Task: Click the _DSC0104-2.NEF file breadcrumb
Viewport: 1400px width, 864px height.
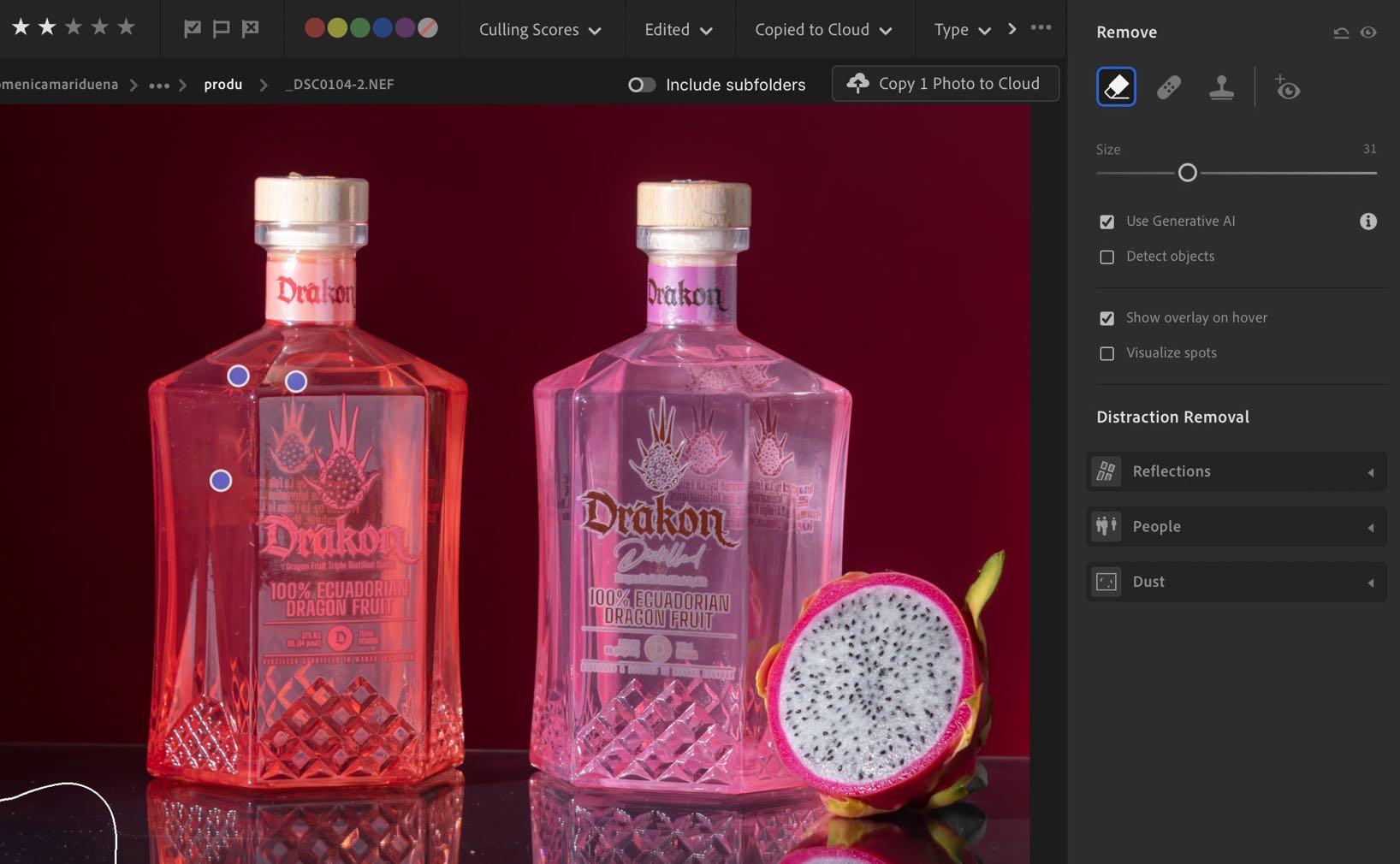Action: [x=340, y=85]
